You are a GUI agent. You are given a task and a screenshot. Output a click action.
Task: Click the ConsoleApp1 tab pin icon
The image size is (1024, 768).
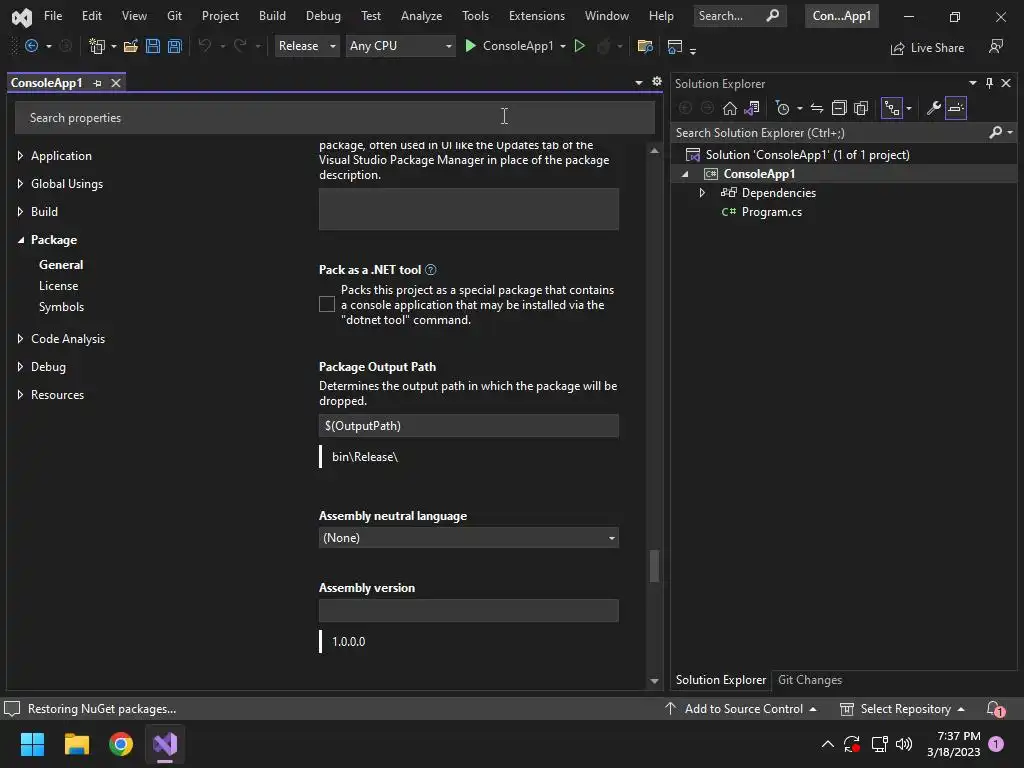tap(97, 83)
